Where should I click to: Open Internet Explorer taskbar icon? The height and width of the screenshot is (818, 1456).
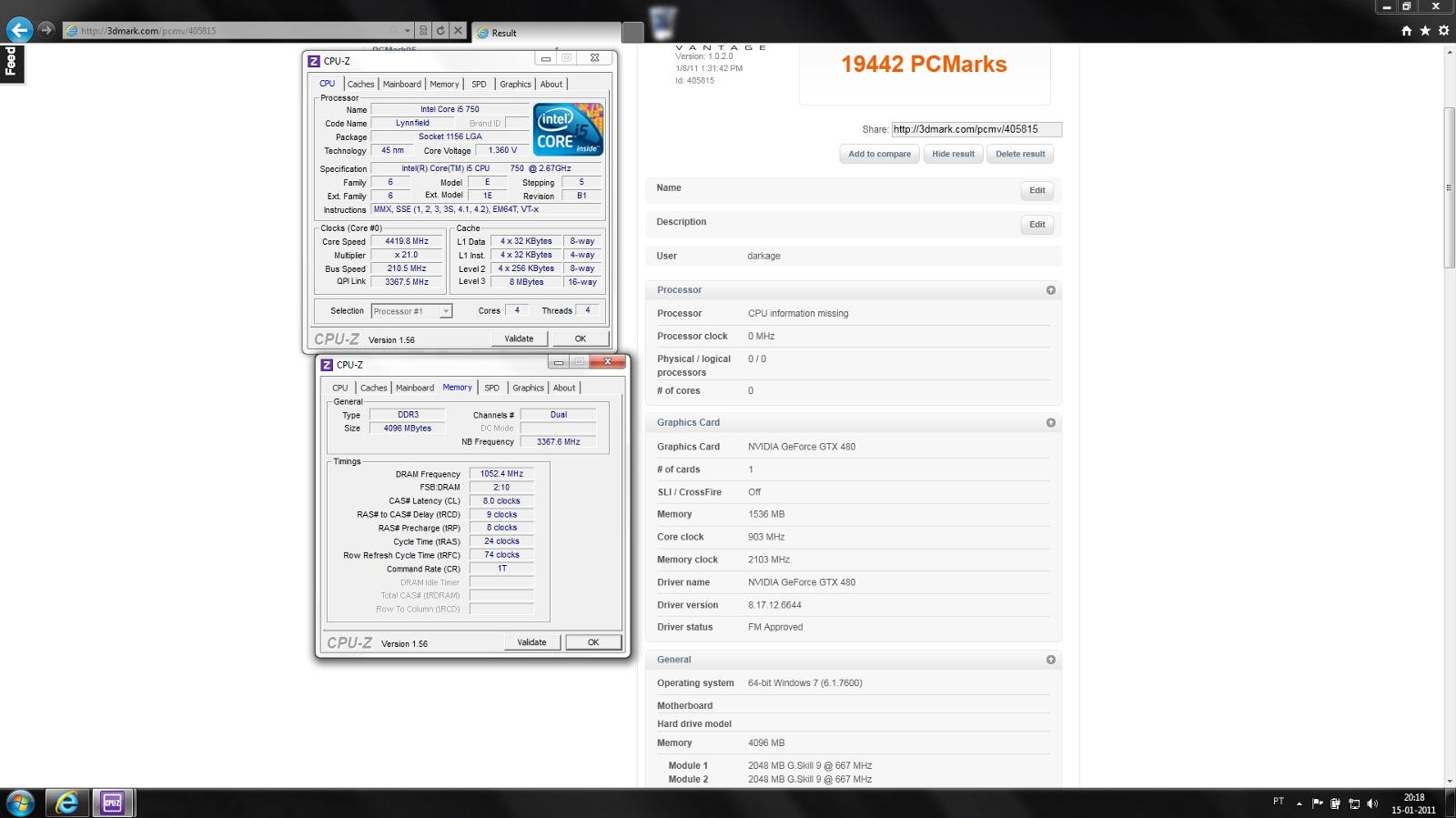coord(66,803)
